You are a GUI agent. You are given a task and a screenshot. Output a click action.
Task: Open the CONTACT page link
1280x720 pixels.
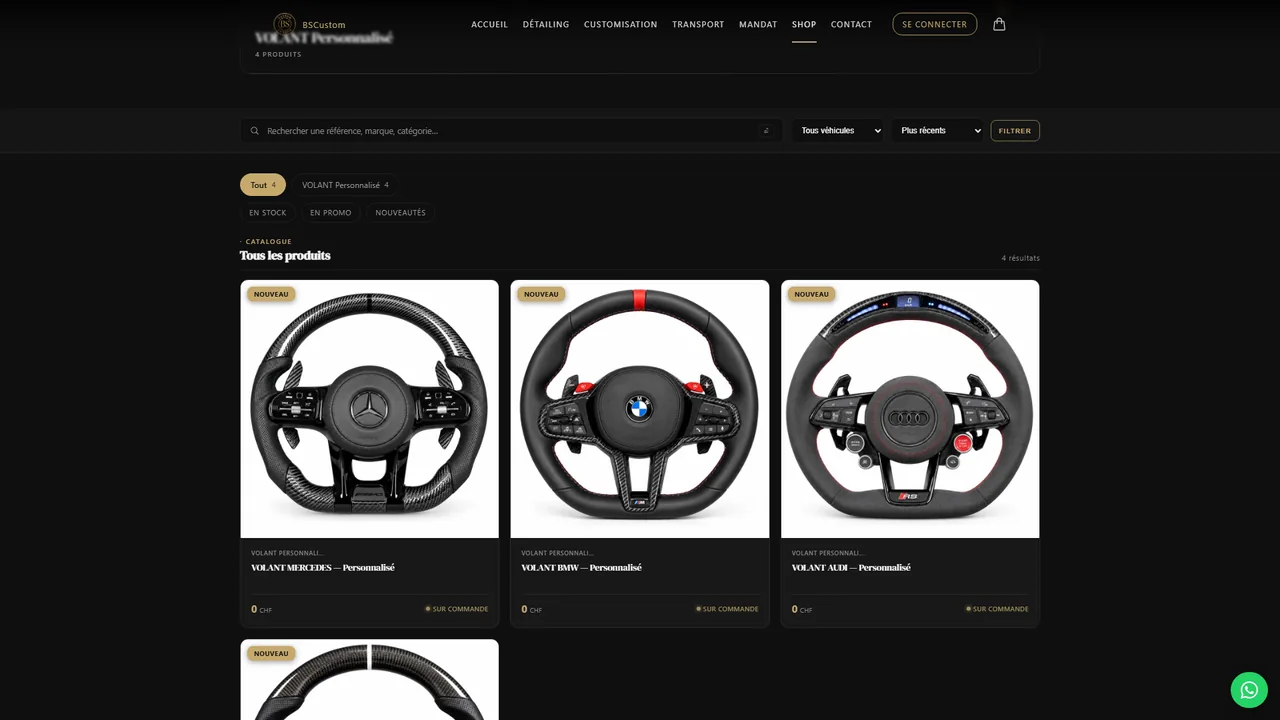click(851, 24)
